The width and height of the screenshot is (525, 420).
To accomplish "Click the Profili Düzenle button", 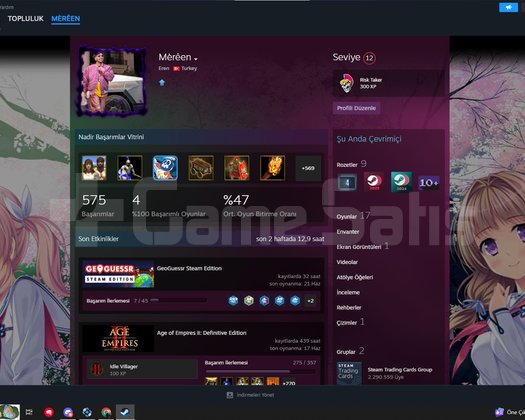I will [356, 108].
